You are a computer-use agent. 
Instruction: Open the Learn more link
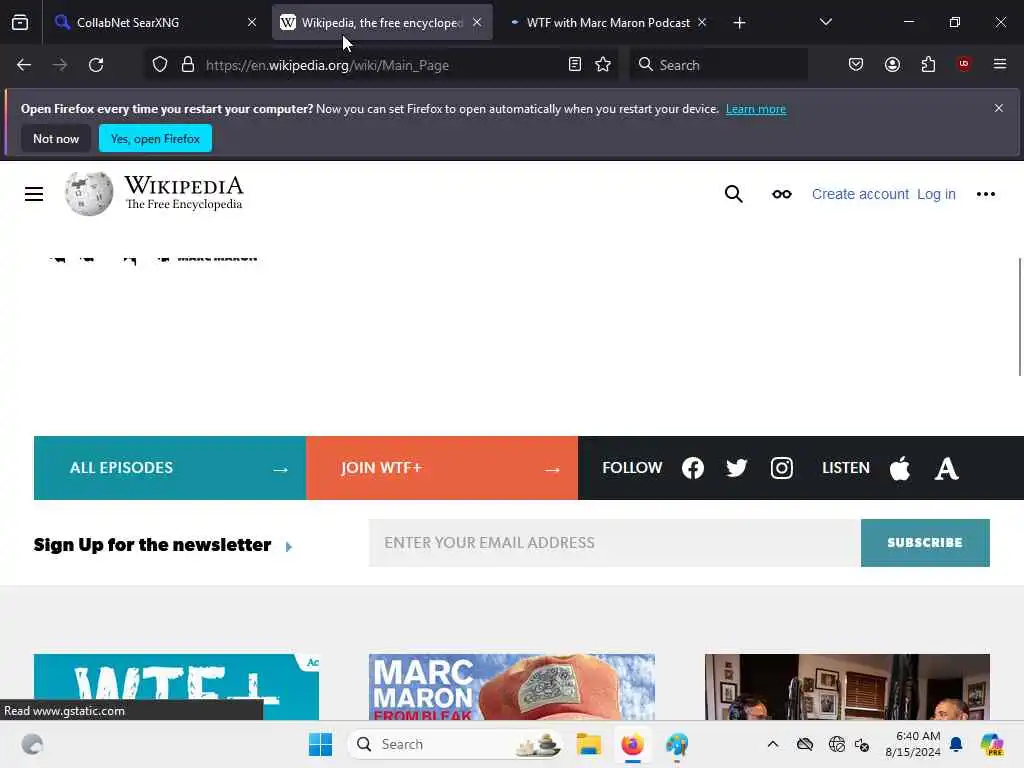pos(756,109)
